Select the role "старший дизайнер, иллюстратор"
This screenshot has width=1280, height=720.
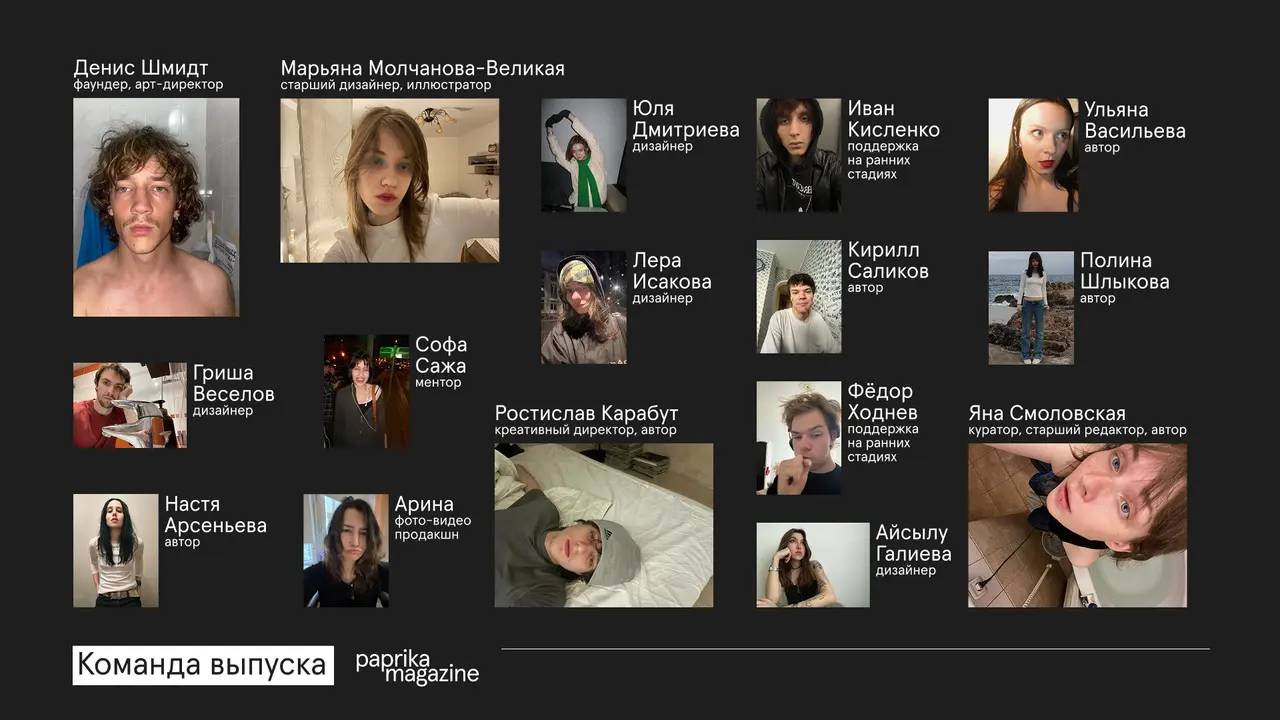click(386, 86)
